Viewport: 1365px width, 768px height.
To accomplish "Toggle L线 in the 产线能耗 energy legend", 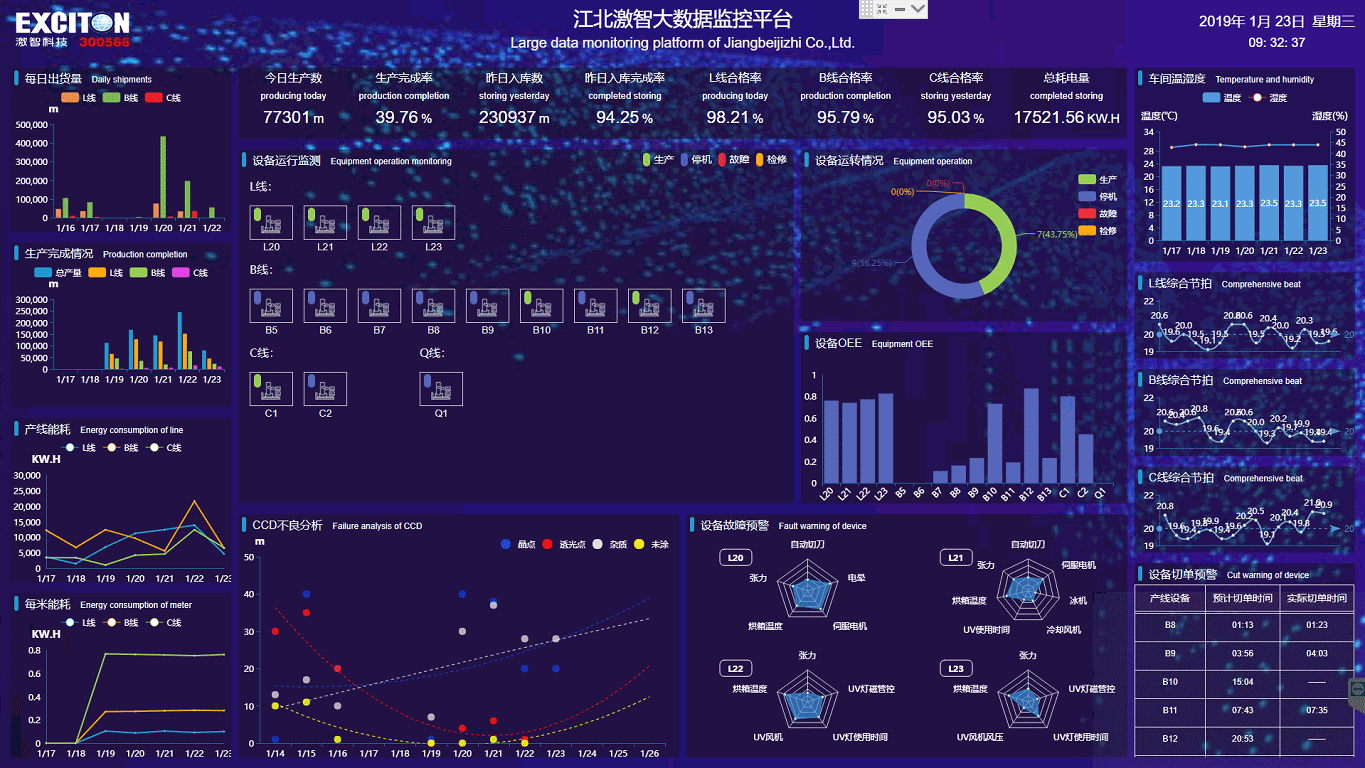I will (x=79, y=448).
